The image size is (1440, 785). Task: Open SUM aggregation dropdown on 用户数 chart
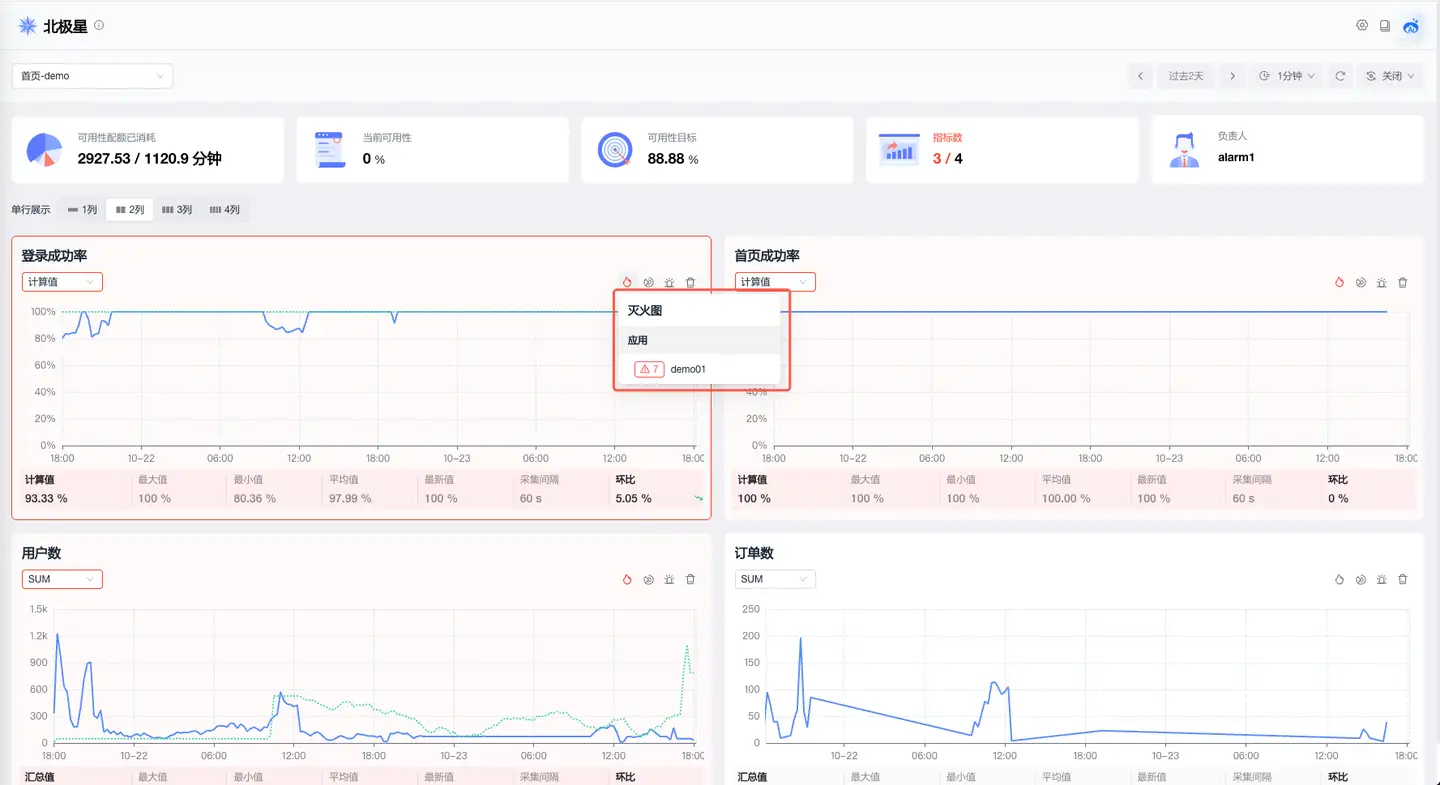tap(62, 579)
